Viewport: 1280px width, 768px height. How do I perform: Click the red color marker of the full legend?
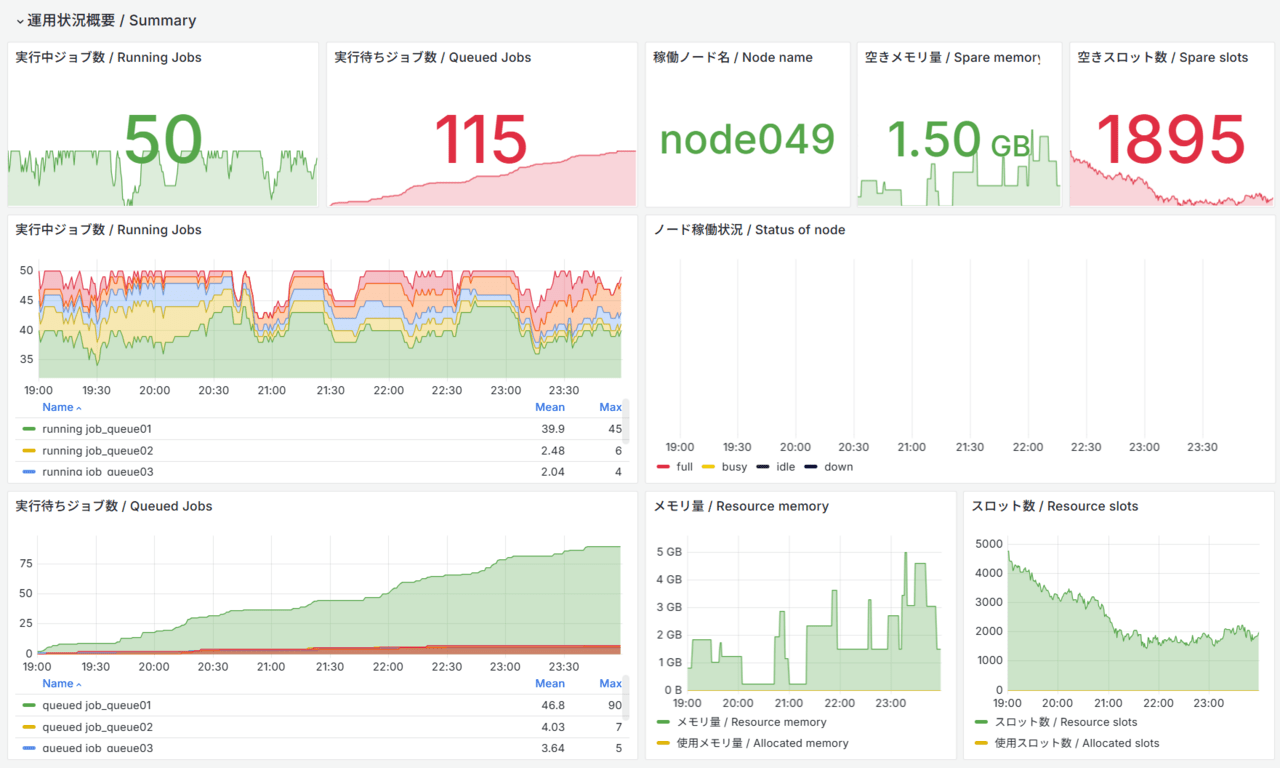(x=663, y=467)
